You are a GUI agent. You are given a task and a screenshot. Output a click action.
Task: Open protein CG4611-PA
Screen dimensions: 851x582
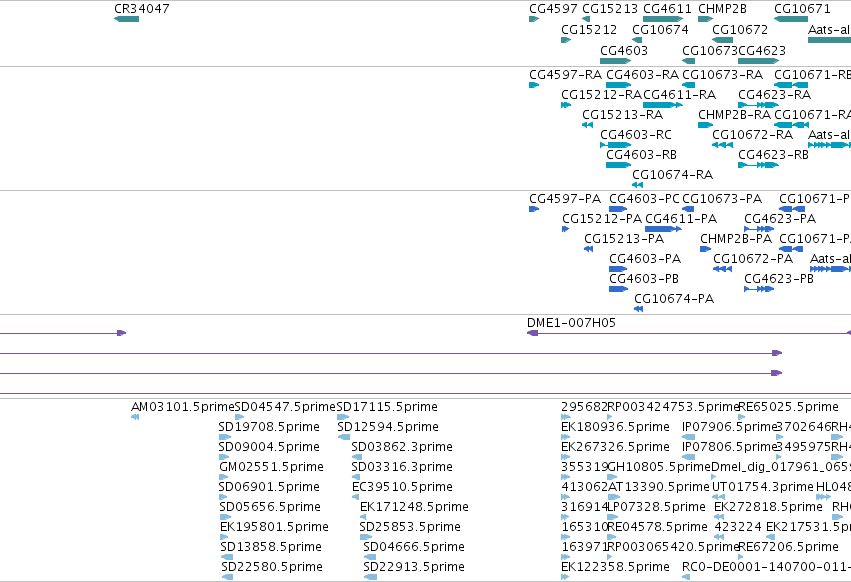pos(681,219)
